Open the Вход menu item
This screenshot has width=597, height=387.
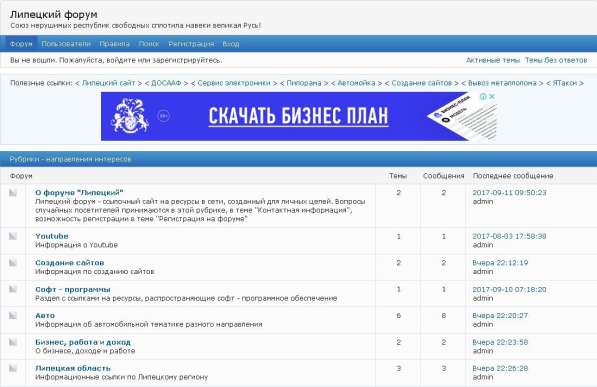coord(231,44)
